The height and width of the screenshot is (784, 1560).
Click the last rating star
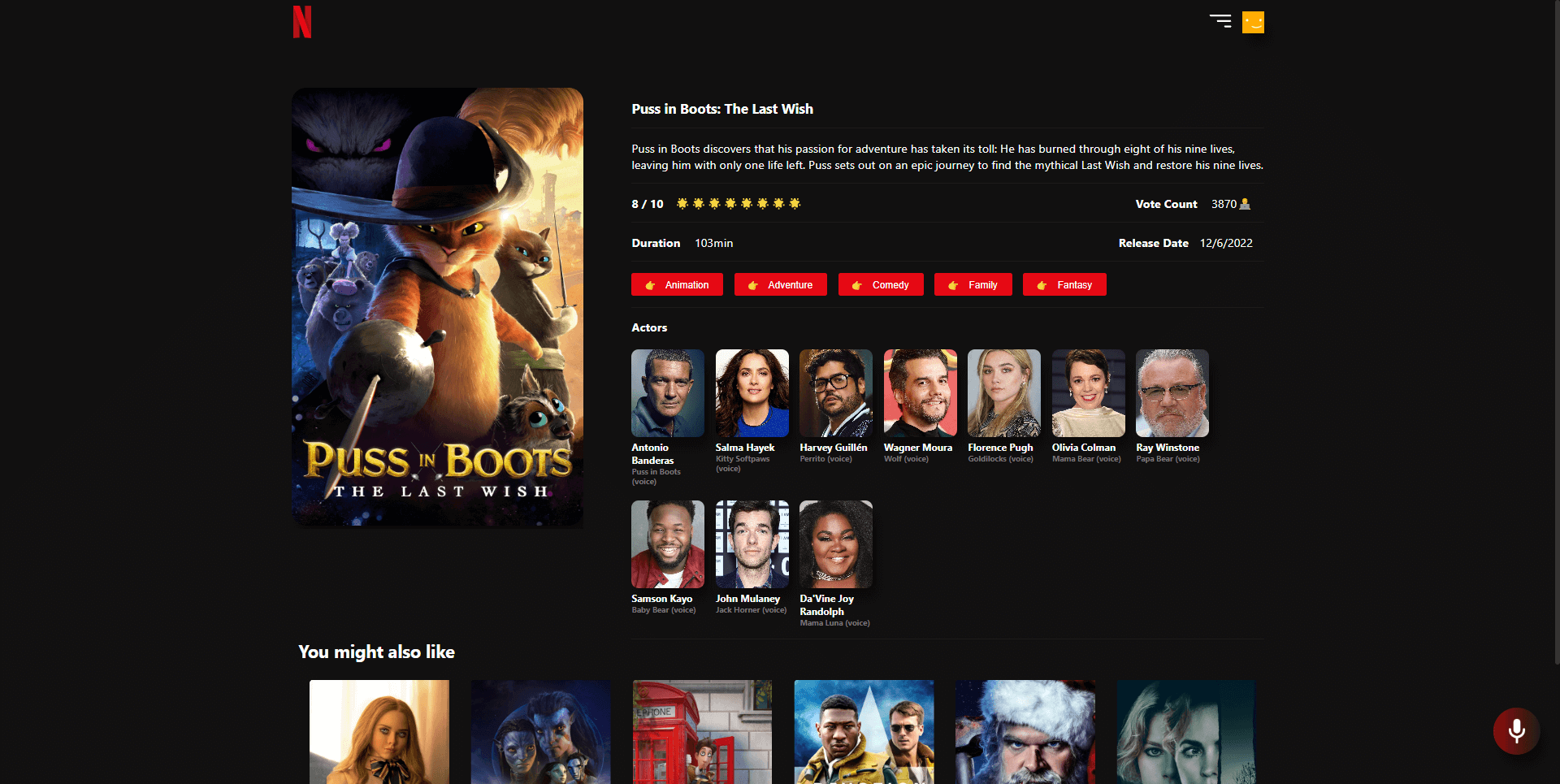tap(795, 203)
